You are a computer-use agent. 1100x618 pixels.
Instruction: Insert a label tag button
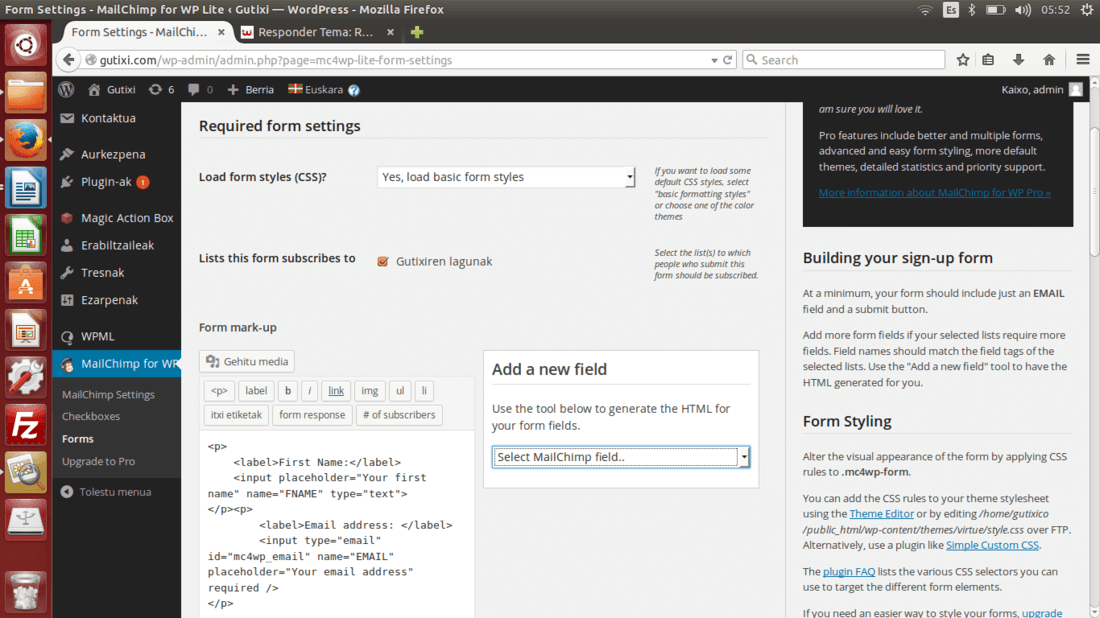[x=256, y=391]
